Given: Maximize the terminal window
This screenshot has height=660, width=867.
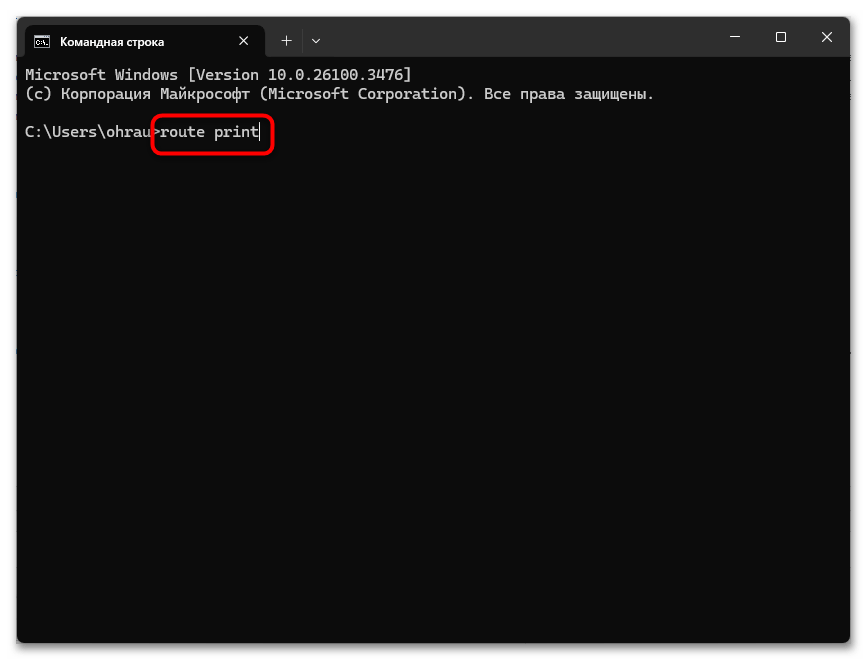Looking at the screenshot, I should [x=781, y=37].
